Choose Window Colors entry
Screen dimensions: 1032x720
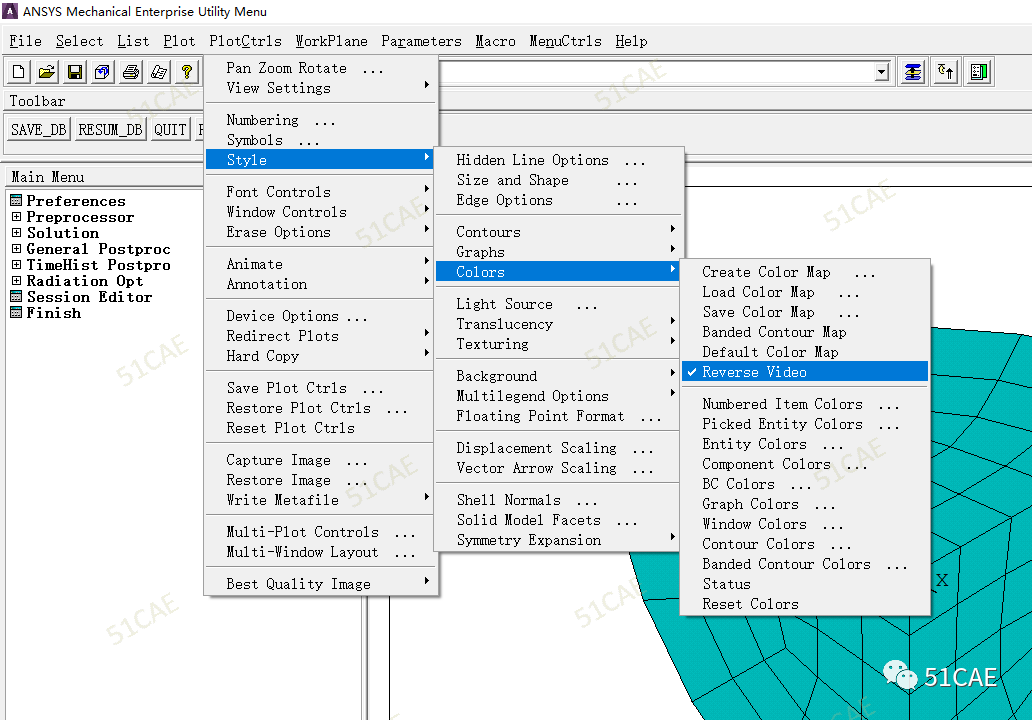pyautogui.click(x=804, y=523)
